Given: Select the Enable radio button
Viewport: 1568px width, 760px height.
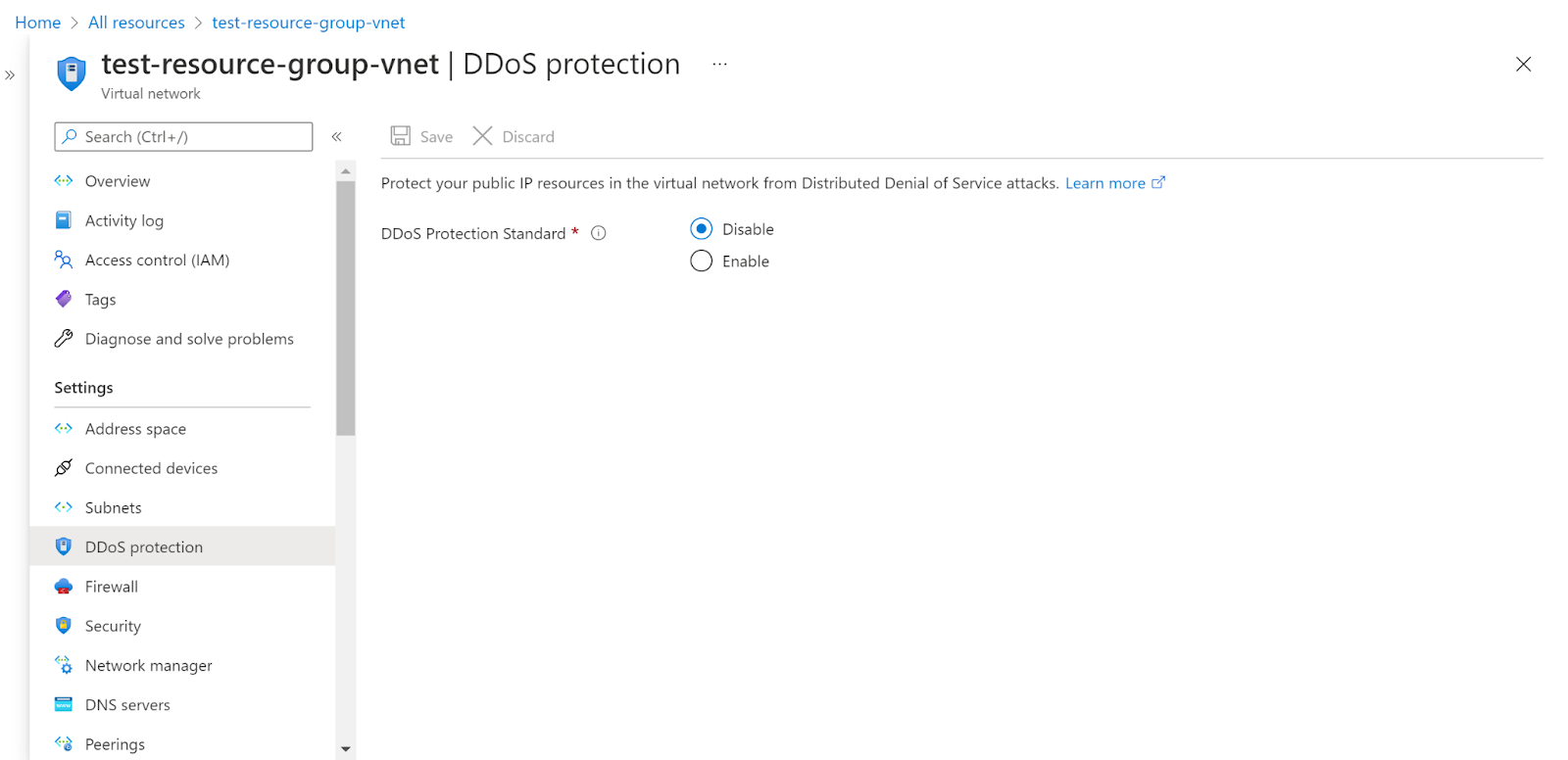Looking at the screenshot, I should click(702, 261).
